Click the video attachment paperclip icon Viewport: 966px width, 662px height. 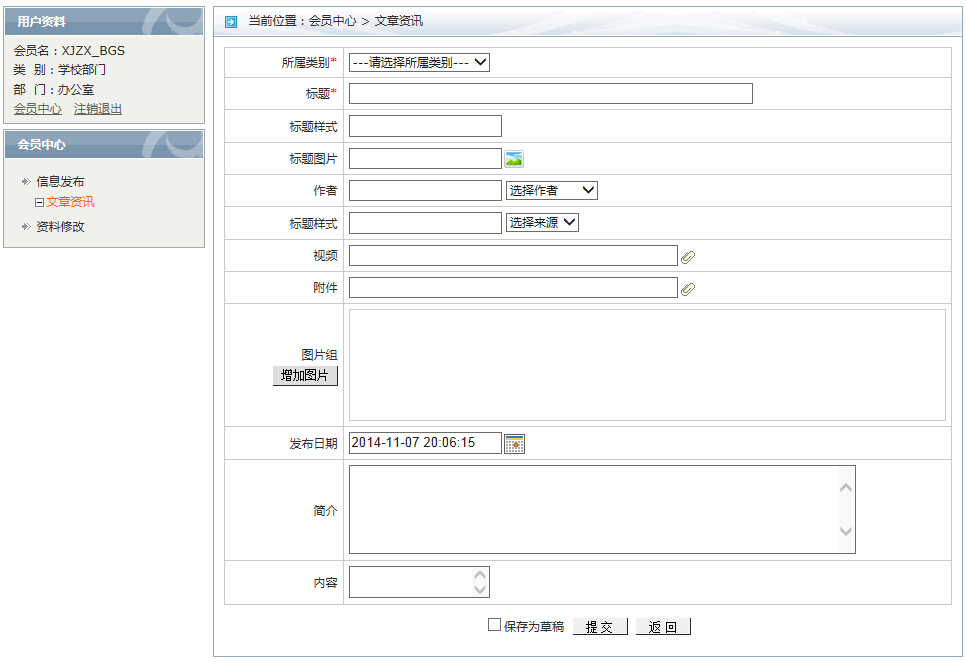click(687, 257)
